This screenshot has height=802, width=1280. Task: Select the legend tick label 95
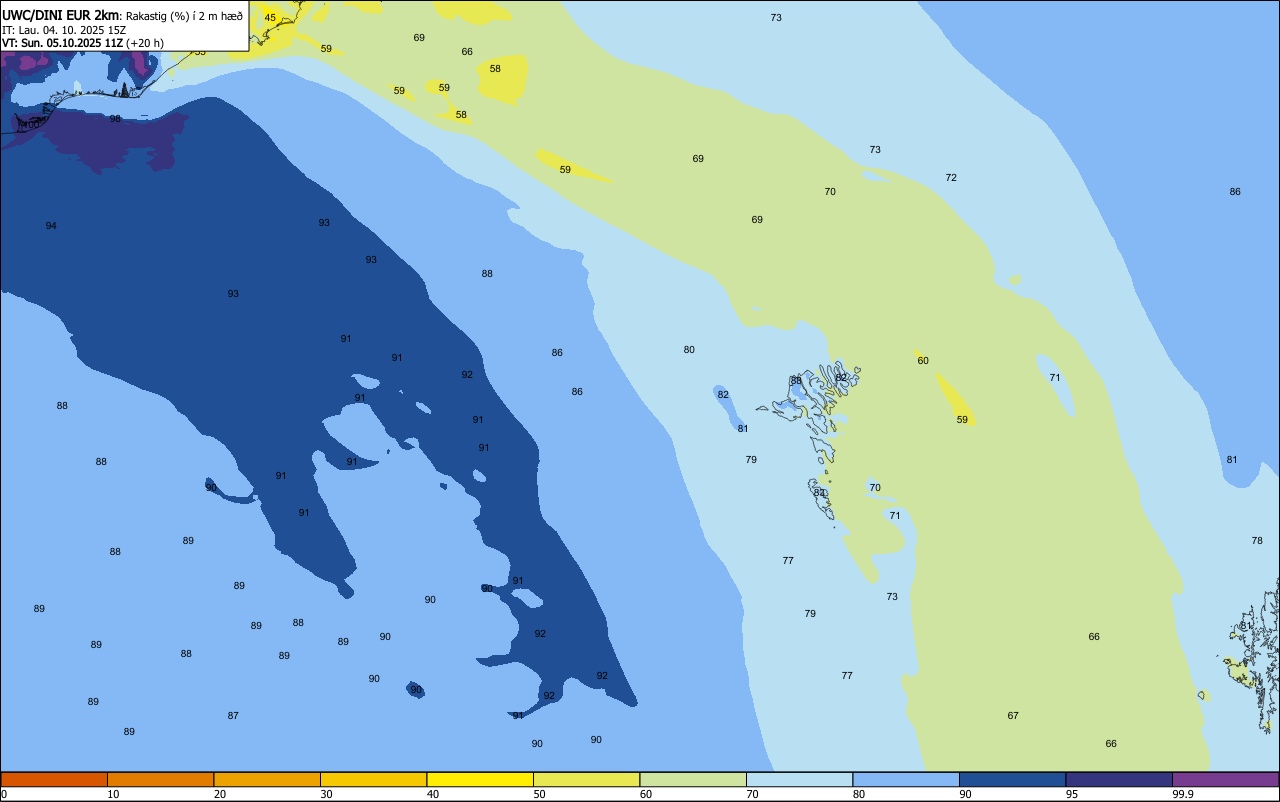coord(1072,794)
